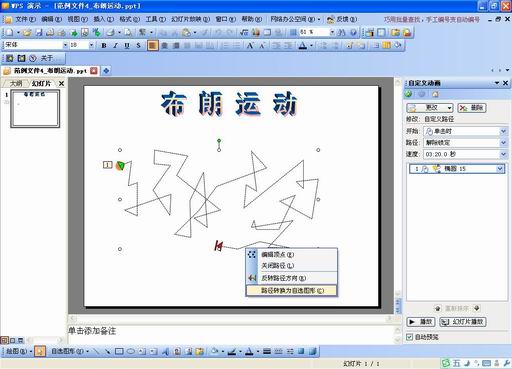The width and height of the screenshot is (512, 369).
Task: Expand the 速度 speed dropdown
Action: (x=465, y=154)
